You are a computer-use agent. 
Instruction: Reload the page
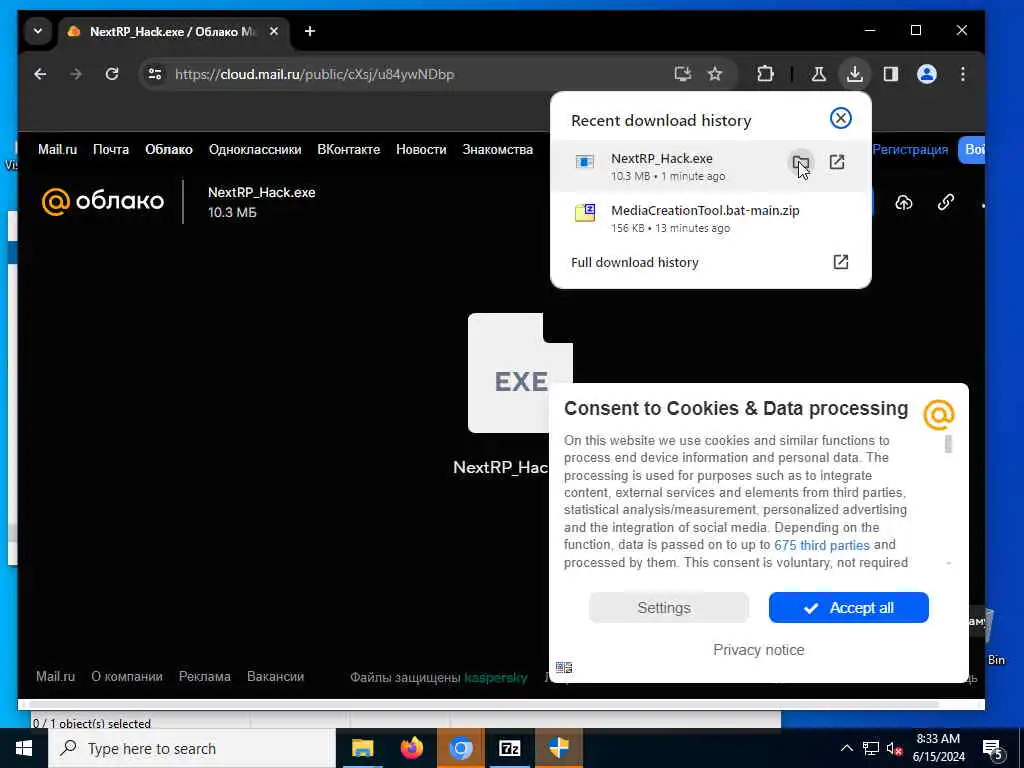pyautogui.click(x=112, y=74)
